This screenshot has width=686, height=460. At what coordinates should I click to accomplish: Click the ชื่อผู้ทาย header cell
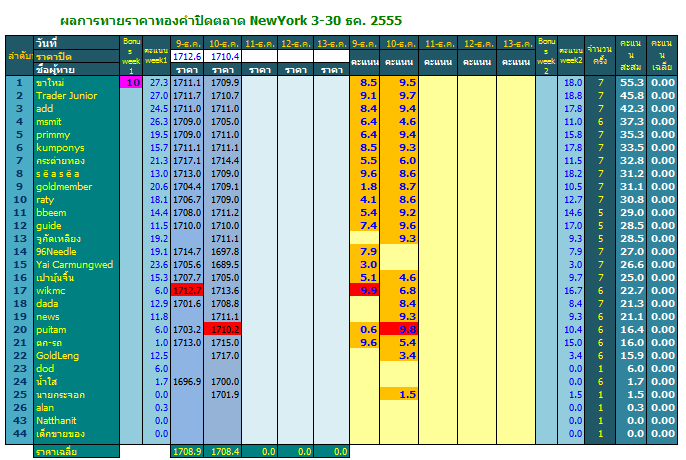coord(77,69)
